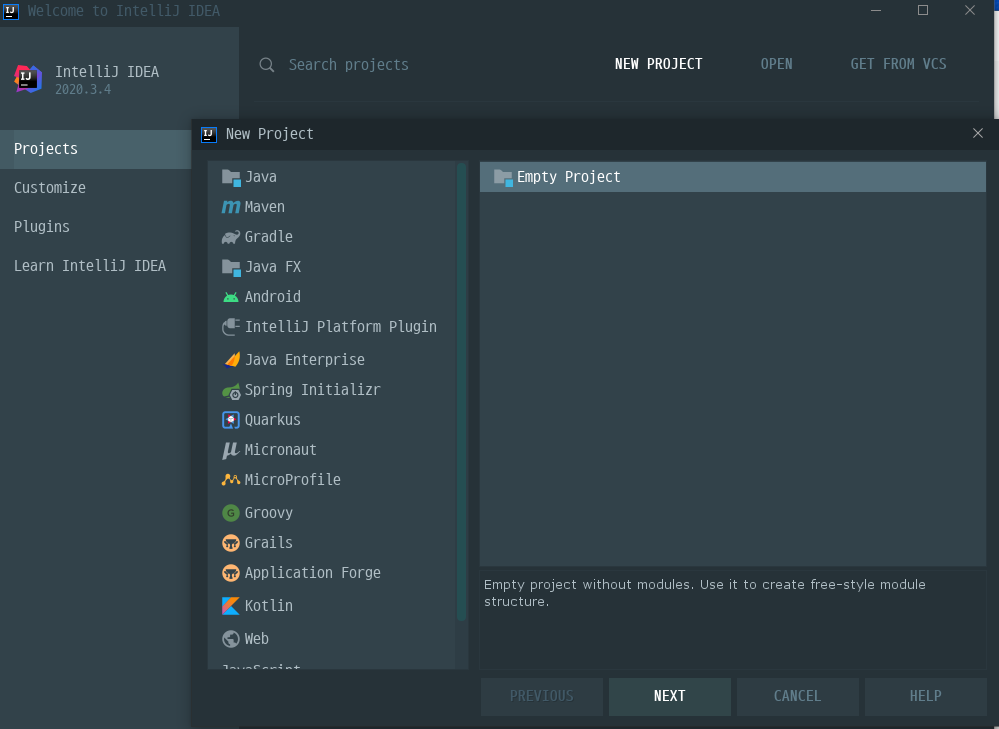Click the OPEN button
This screenshot has width=999, height=729.
pos(777,64)
